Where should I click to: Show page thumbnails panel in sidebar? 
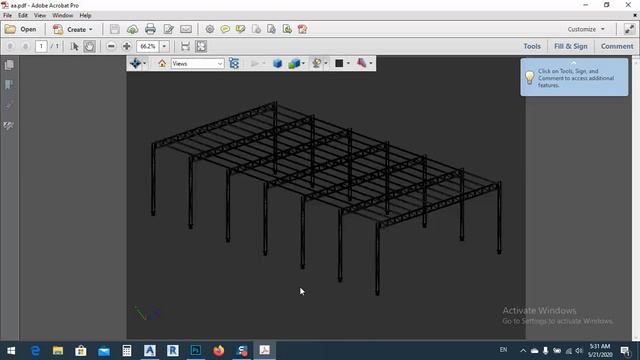[x=9, y=65]
